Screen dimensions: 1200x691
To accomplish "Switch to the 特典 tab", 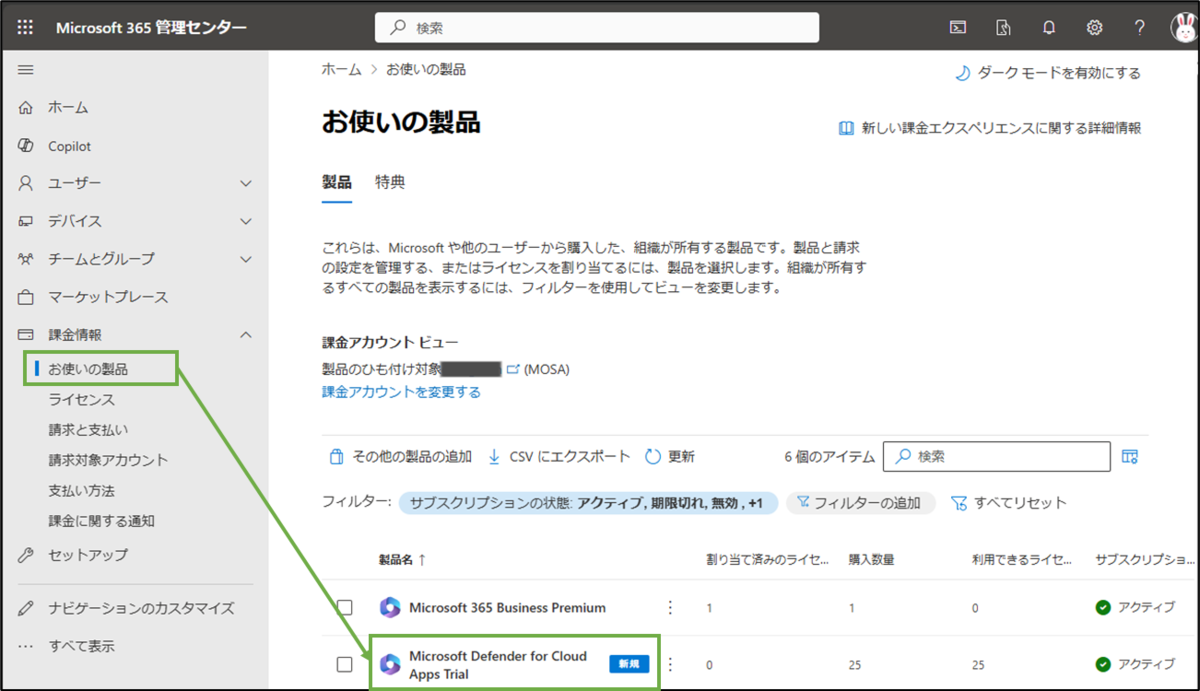I will 390,182.
